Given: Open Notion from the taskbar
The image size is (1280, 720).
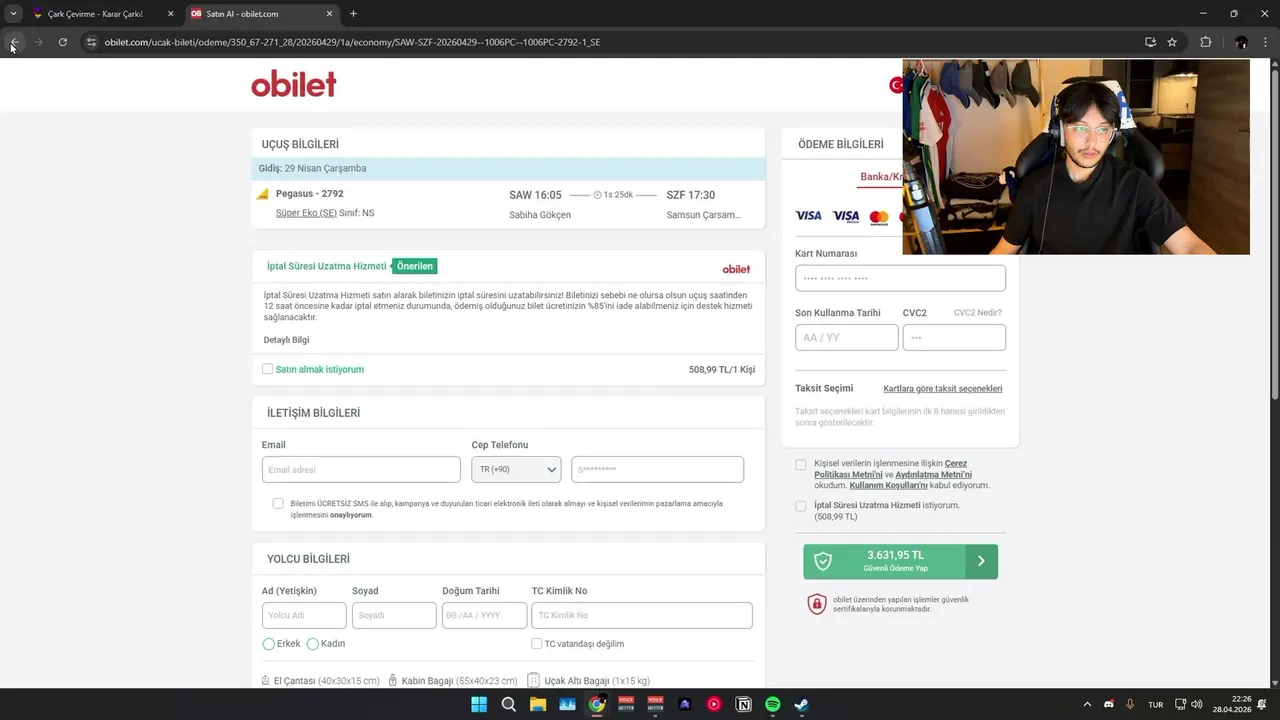Looking at the screenshot, I should pos(744,704).
